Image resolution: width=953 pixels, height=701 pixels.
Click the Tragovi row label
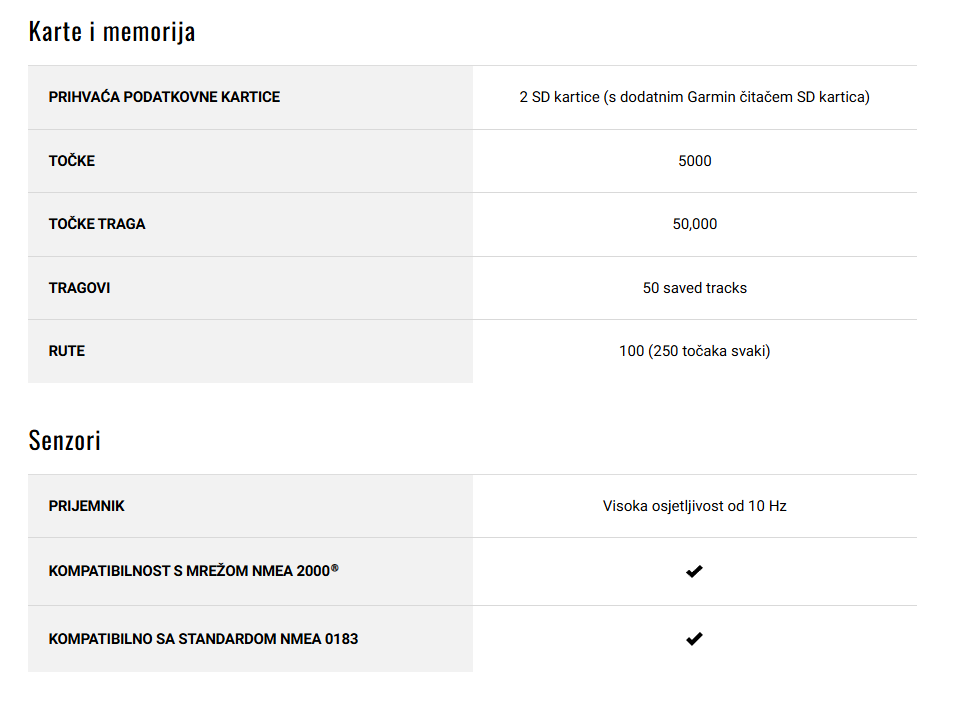coord(80,288)
